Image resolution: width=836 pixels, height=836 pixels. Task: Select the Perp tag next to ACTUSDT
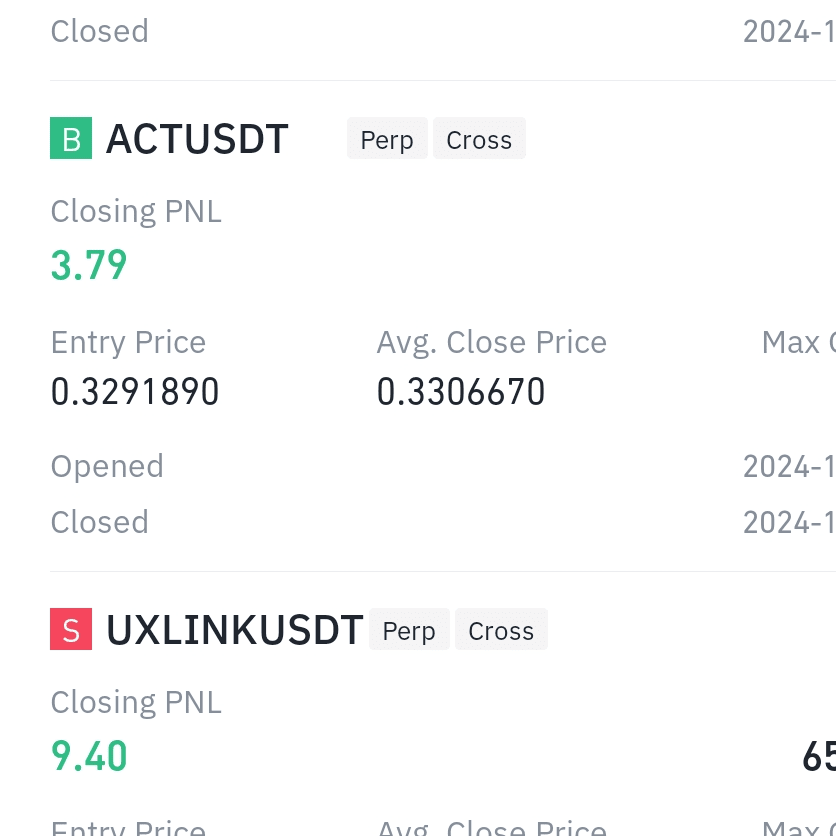tap(387, 139)
